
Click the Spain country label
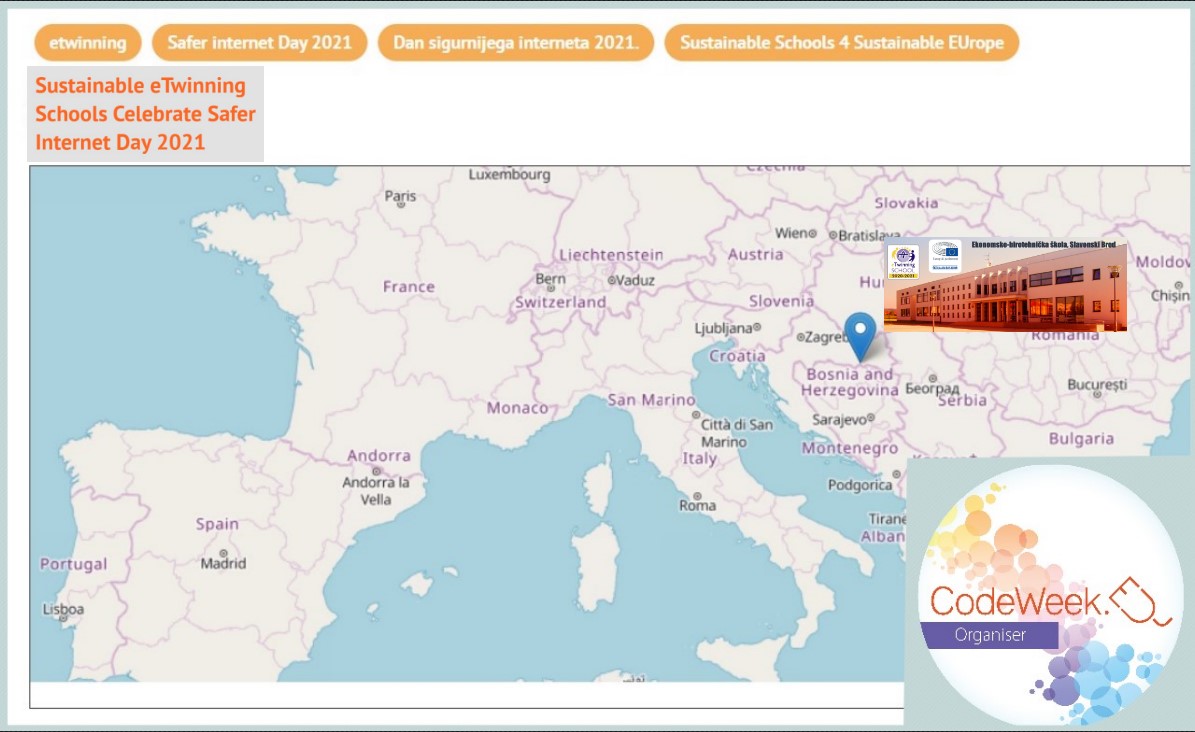[217, 524]
